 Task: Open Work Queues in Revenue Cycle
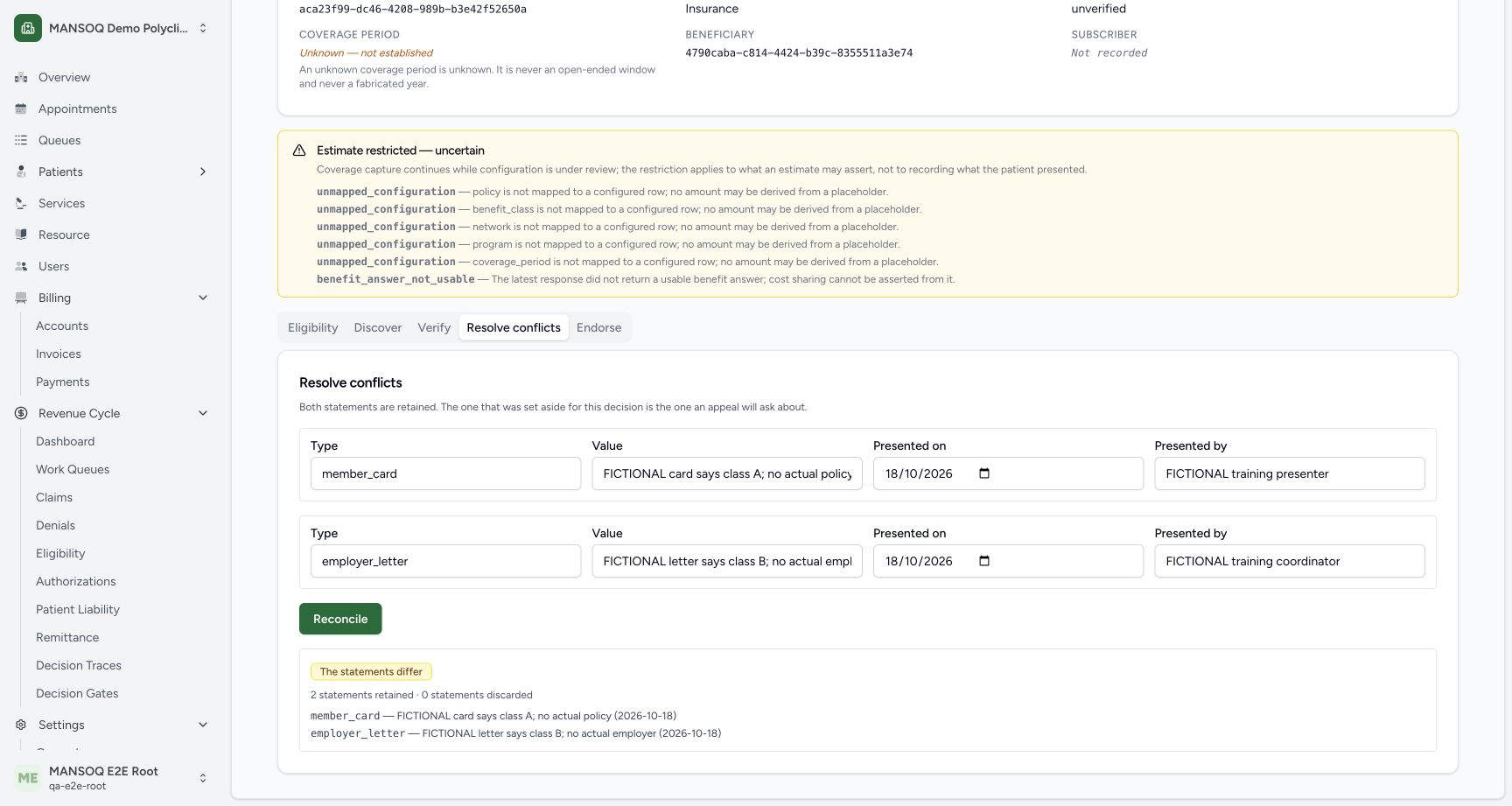tap(73, 469)
